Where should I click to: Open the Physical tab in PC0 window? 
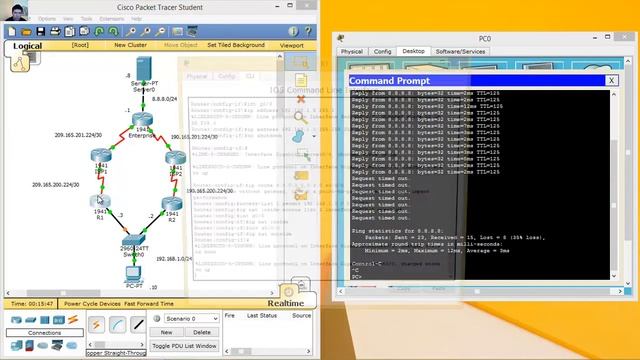pyautogui.click(x=352, y=51)
